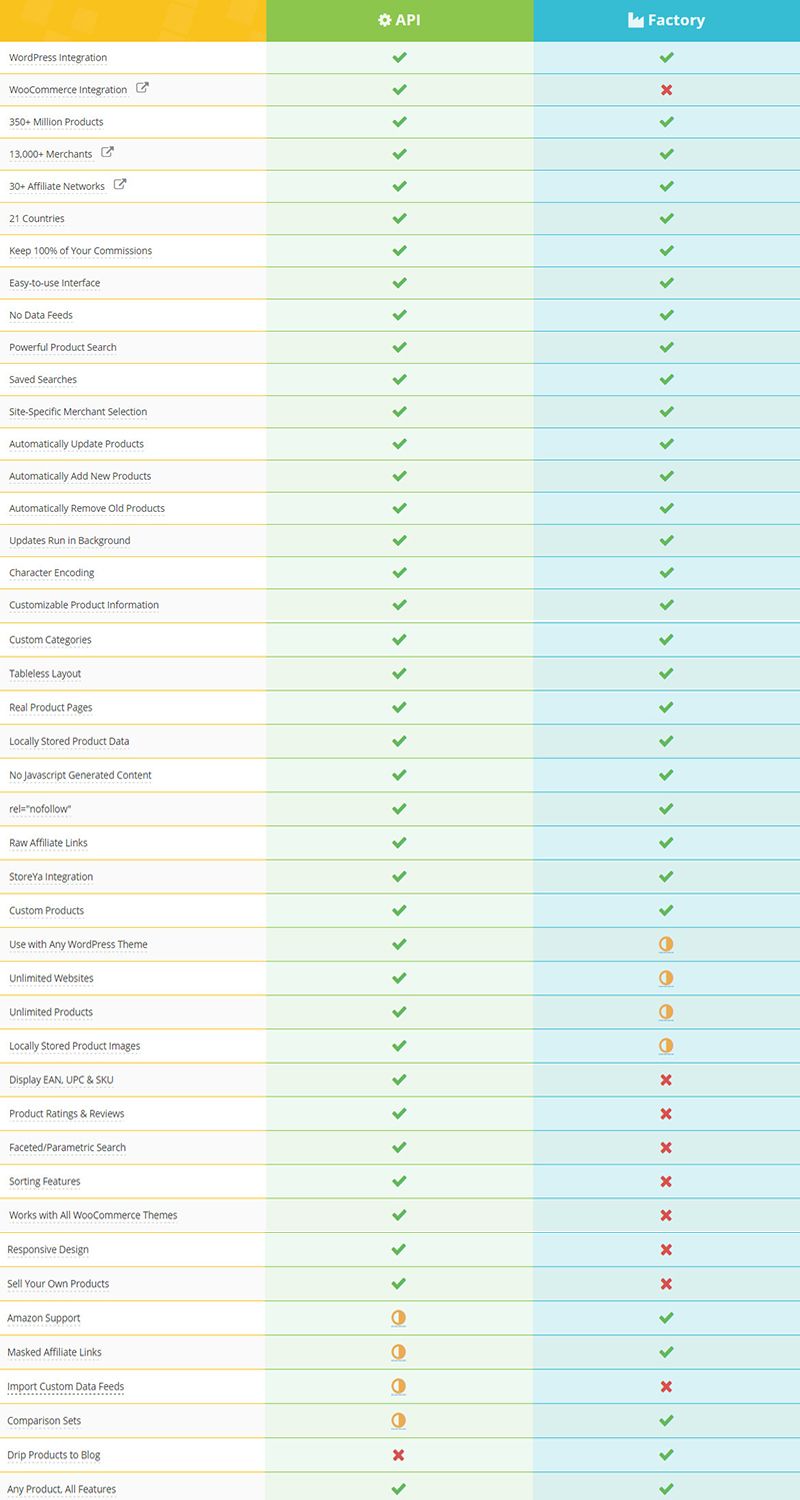Click API checkmark for WordPress Integration row
The width and height of the screenshot is (800, 1500).
click(399, 58)
